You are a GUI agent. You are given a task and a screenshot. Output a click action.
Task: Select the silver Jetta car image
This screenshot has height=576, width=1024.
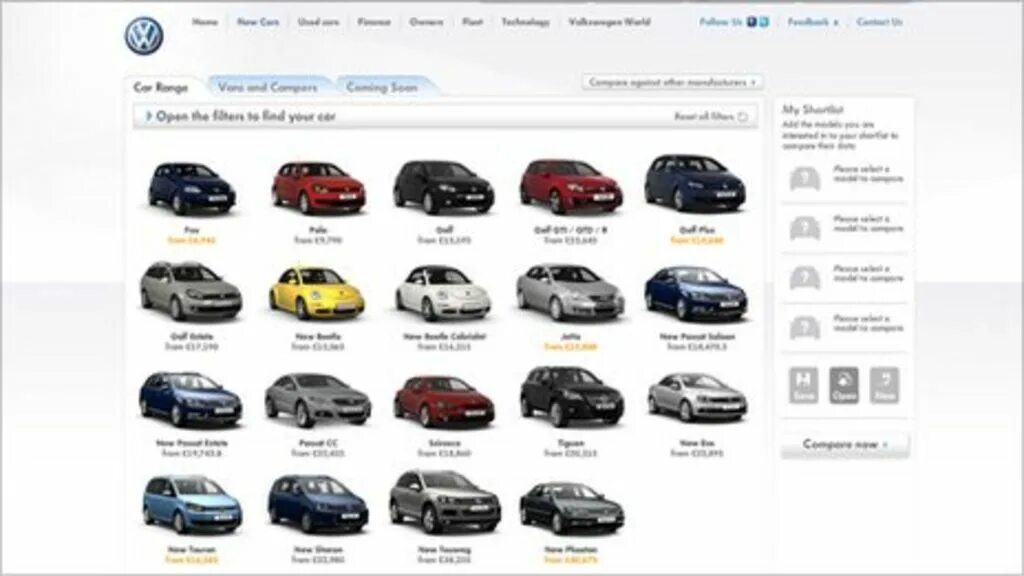click(569, 293)
